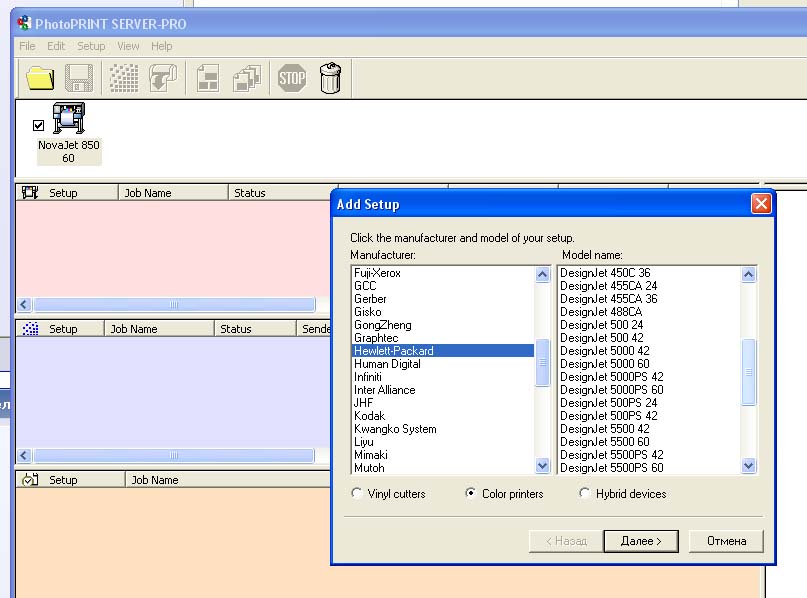Click the disabled Назад back button
Screen dimensions: 807x598
coord(566,541)
